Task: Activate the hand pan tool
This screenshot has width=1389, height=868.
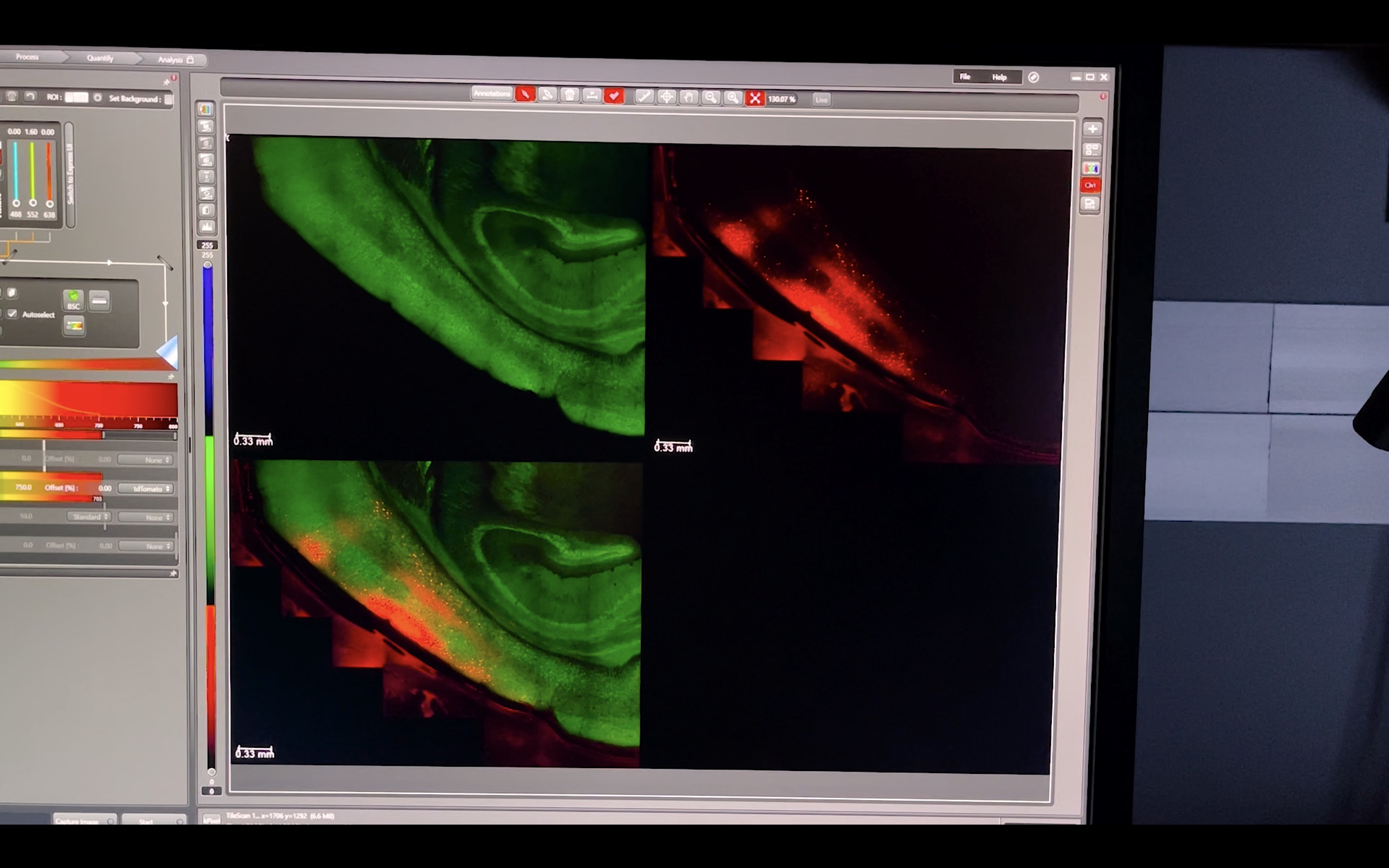Action: click(688, 97)
